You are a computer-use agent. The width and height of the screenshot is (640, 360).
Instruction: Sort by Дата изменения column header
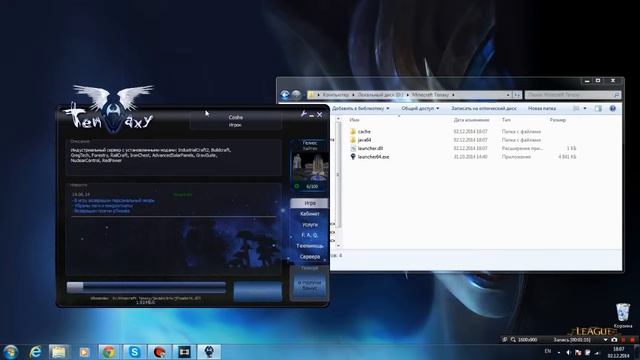[471, 120]
